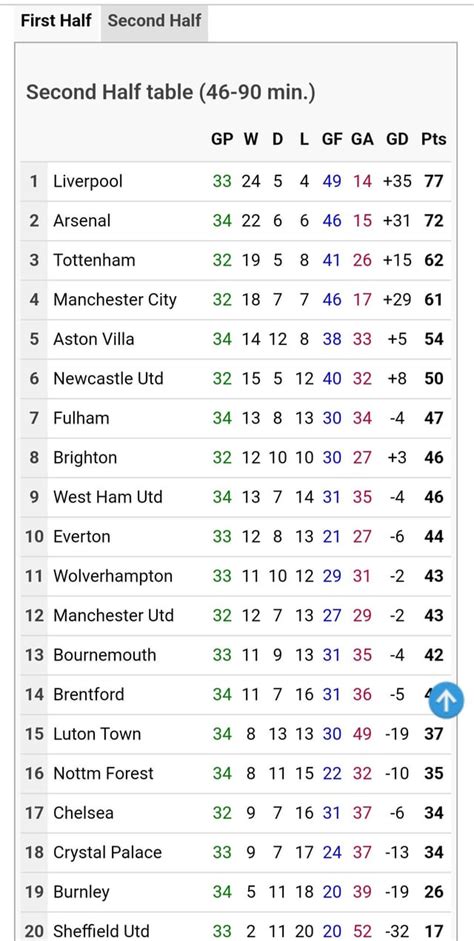Viewport: 474px width, 941px height.
Task: Open the Arsenal team link
Action: (x=82, y=220)
